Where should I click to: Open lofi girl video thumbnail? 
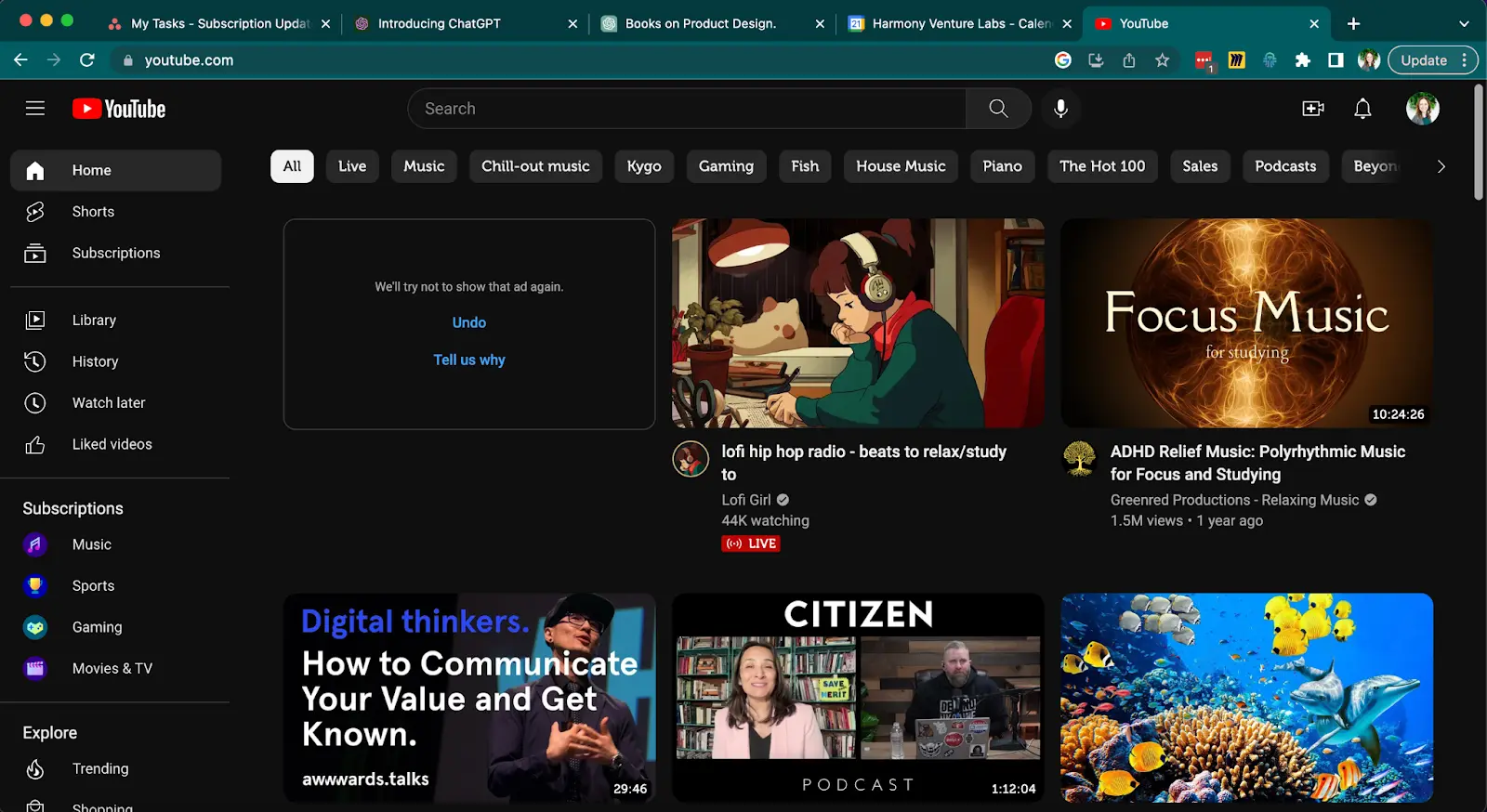pos(858,323)
